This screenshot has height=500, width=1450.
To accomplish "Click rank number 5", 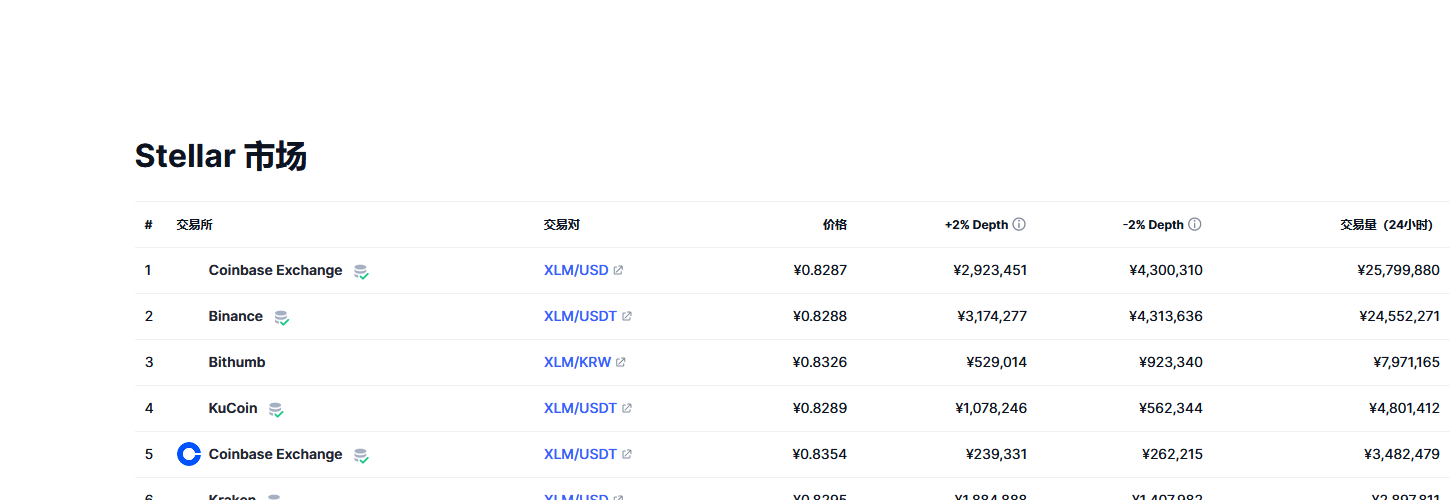I will pyautogui.click(x=149, y=455).
